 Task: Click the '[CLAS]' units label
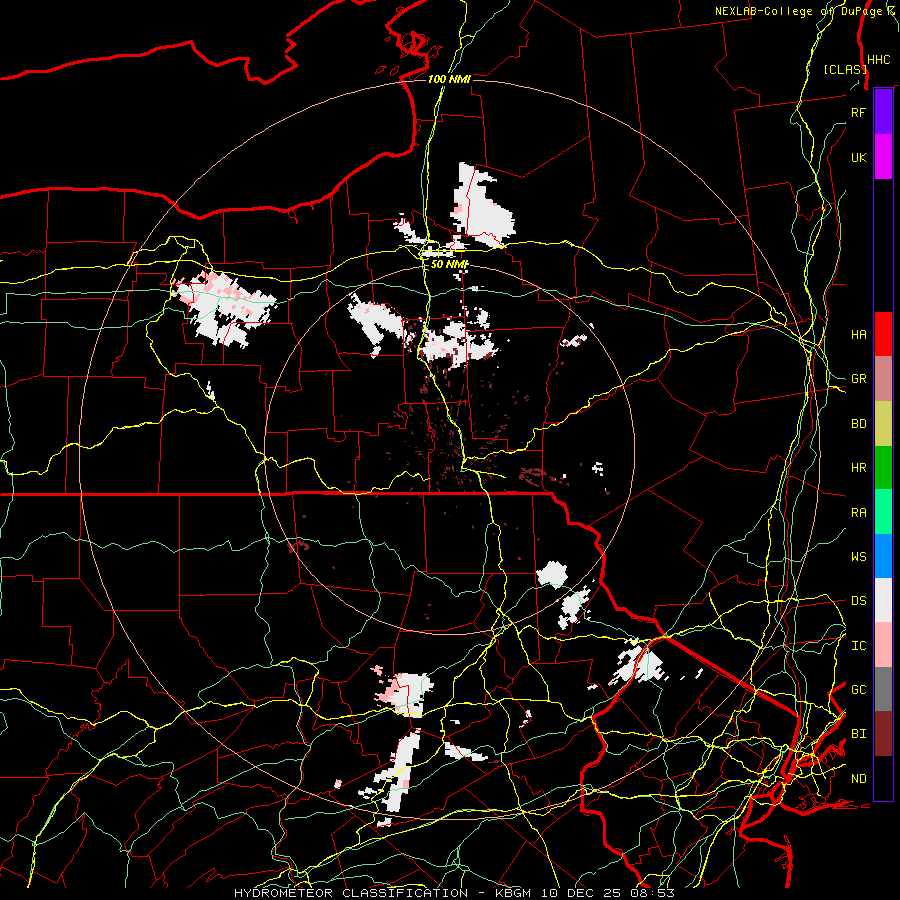pos(845,69)
